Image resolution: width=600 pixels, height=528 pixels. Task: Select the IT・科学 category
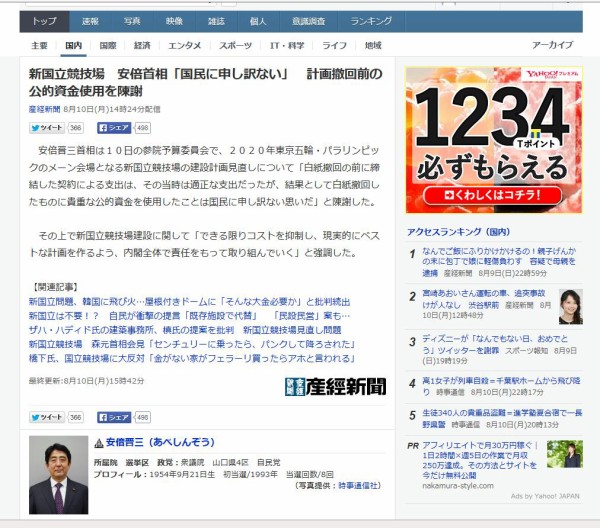[288, 46]
